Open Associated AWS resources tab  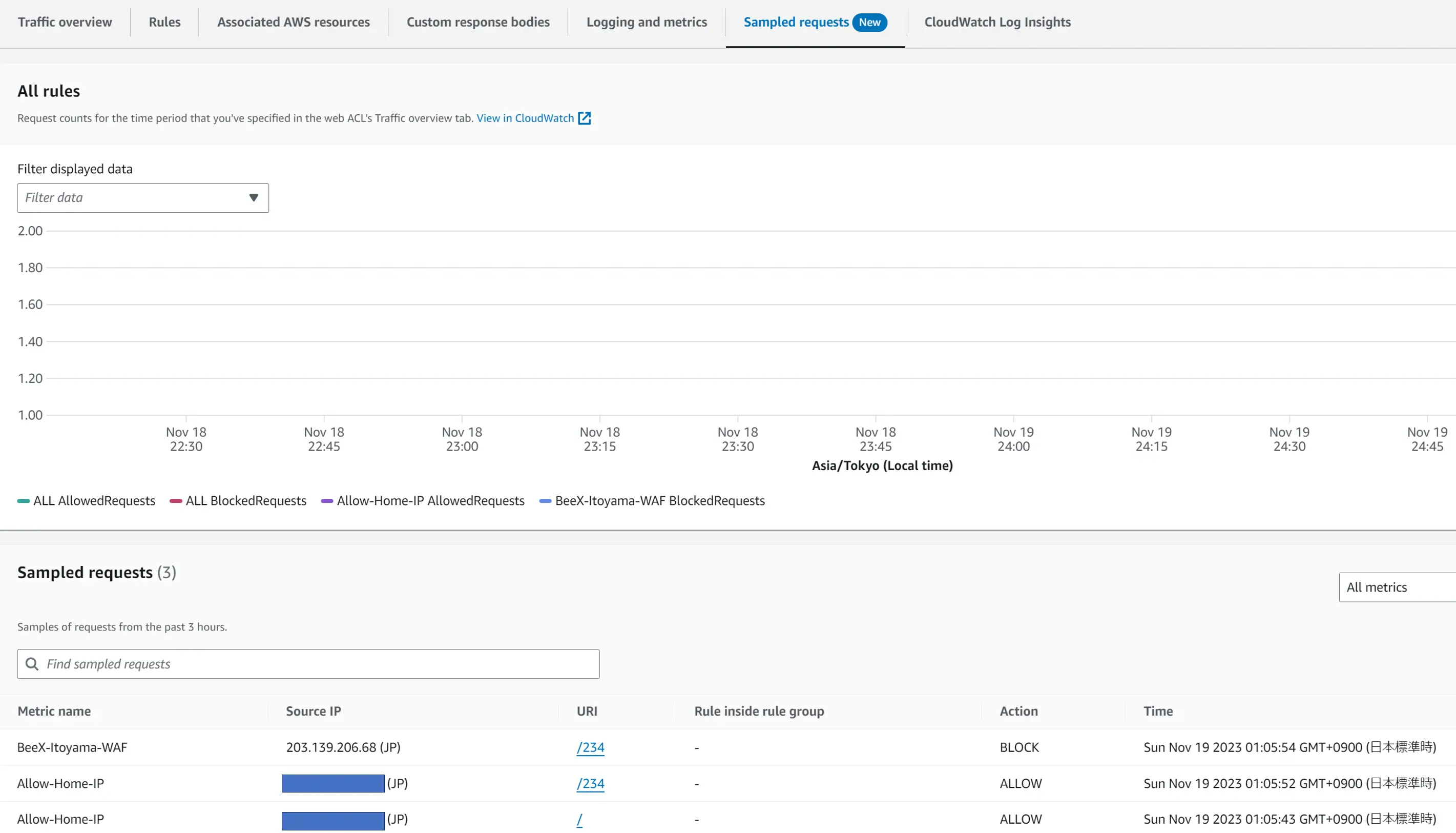click(293, 23)
